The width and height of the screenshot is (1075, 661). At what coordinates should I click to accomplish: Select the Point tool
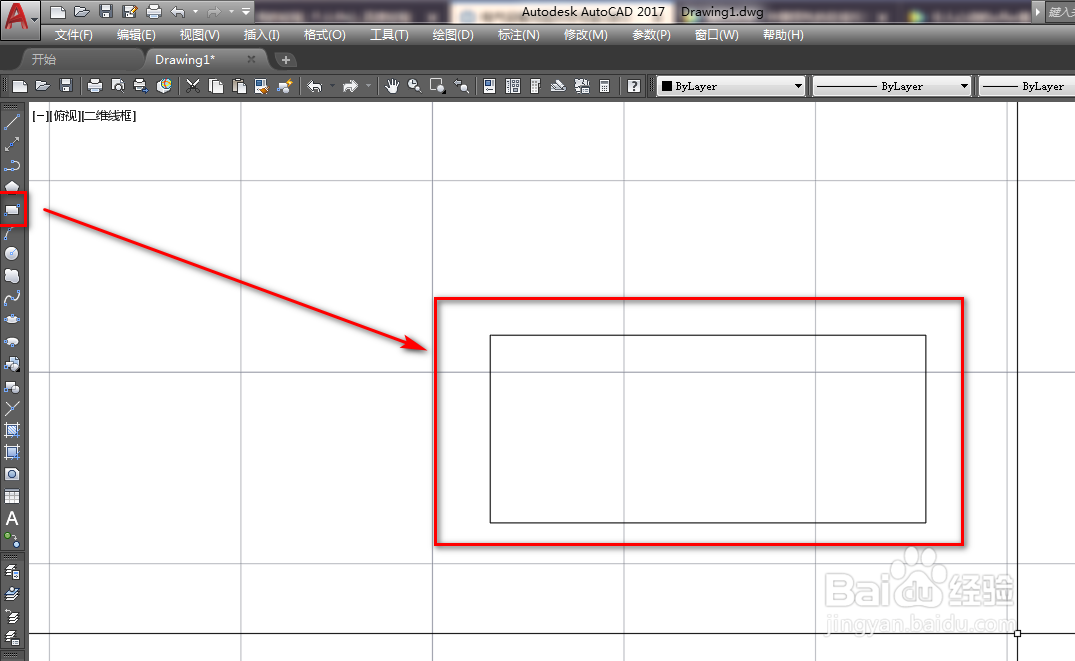[x=12, y=408]
